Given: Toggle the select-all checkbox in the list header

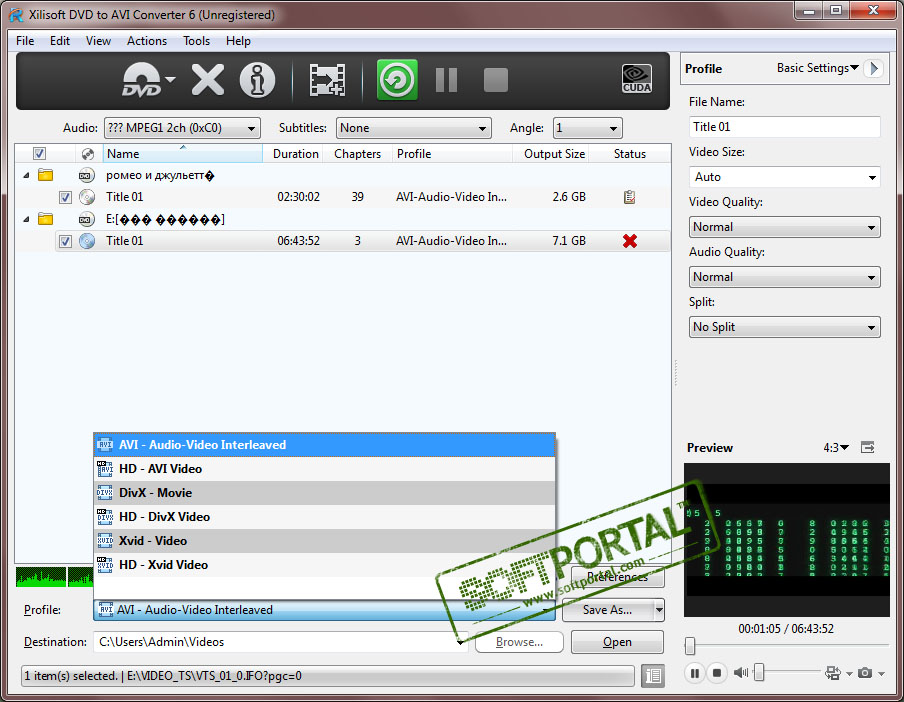Looking at the screenshot, I should (39, 153).
